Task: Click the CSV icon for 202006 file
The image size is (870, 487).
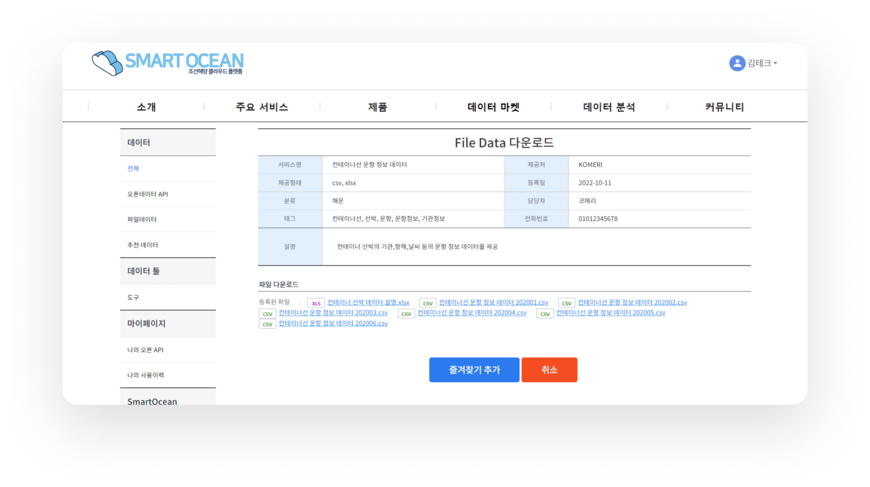Action: click(267, 325)
